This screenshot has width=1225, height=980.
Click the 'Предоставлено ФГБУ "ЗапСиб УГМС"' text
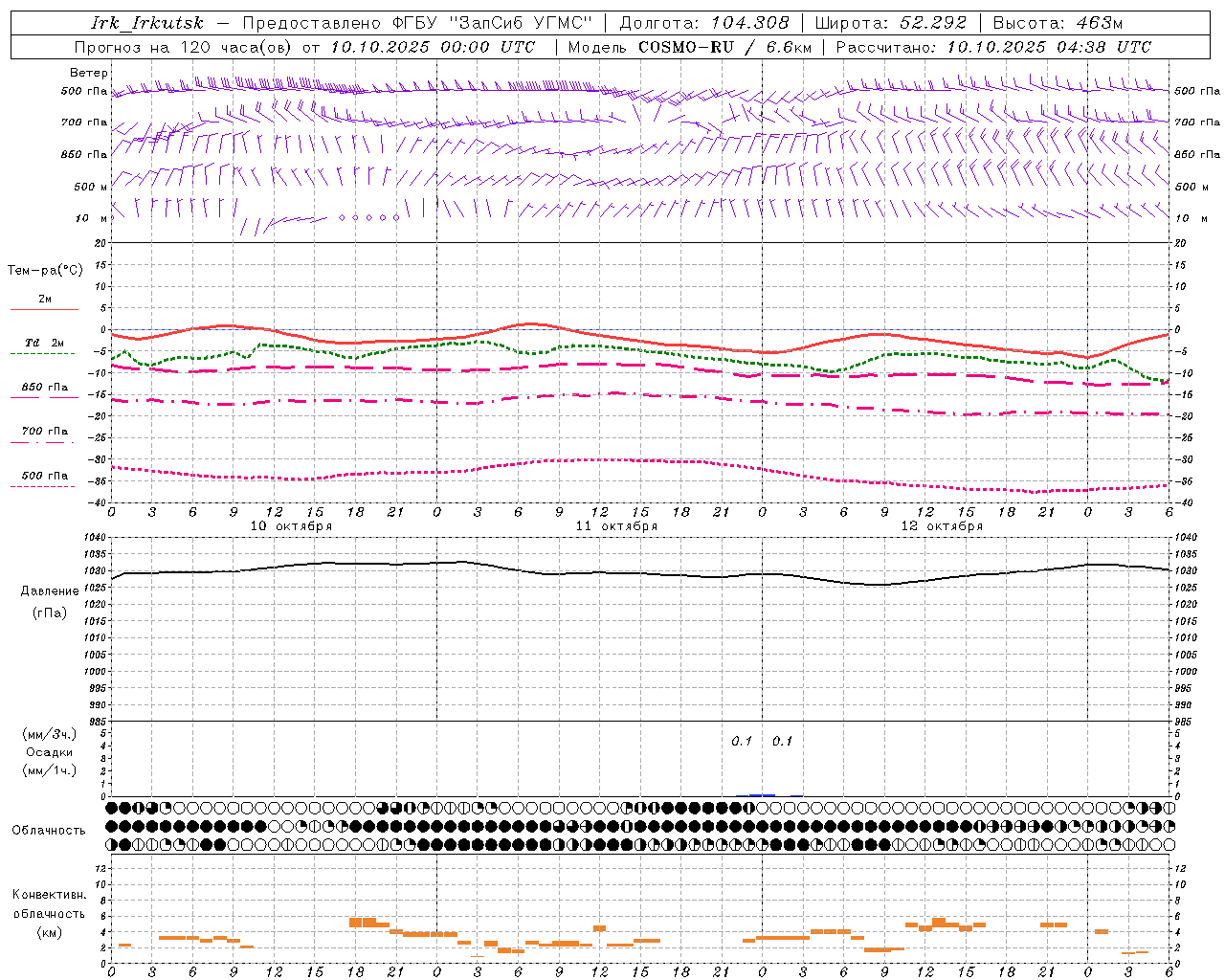point(419,23)
